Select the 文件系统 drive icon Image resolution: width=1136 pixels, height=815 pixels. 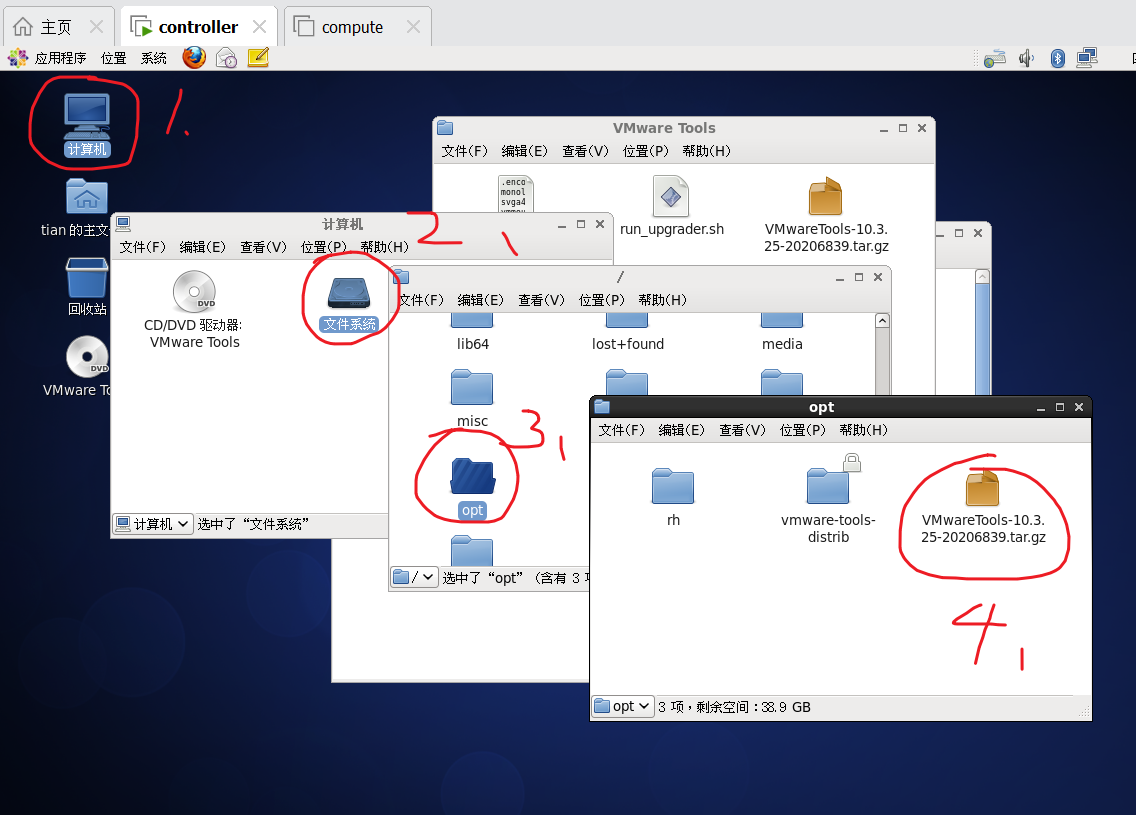coord(349,304)
